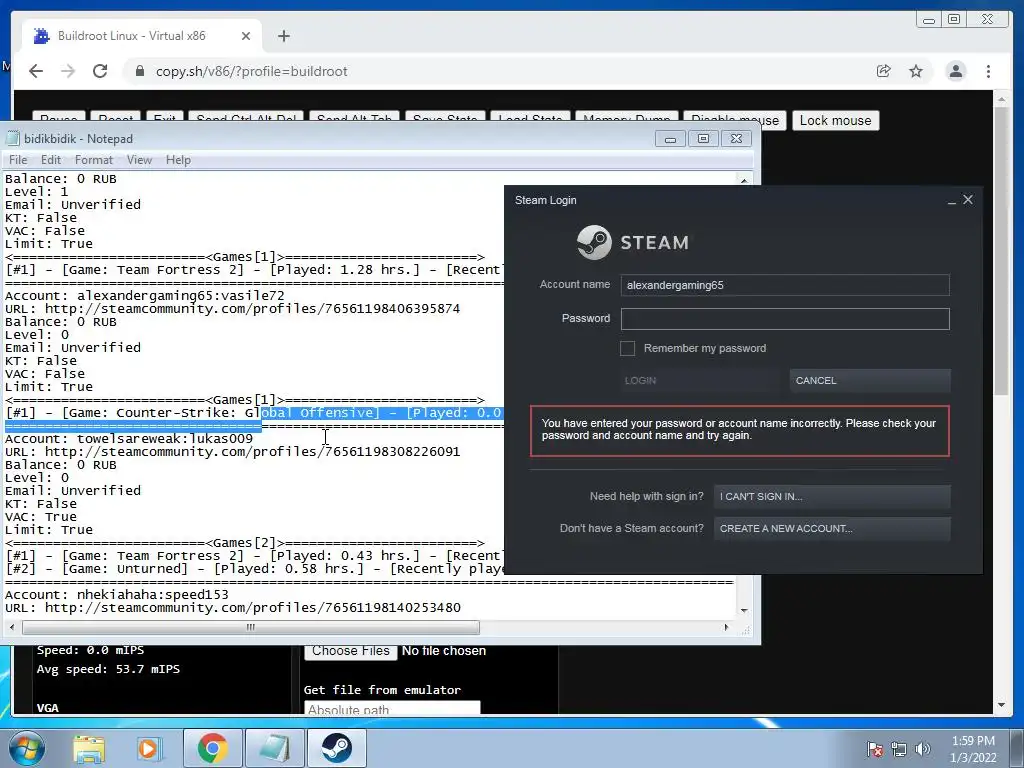Click the Choose Files button

[x=351, y=651]
